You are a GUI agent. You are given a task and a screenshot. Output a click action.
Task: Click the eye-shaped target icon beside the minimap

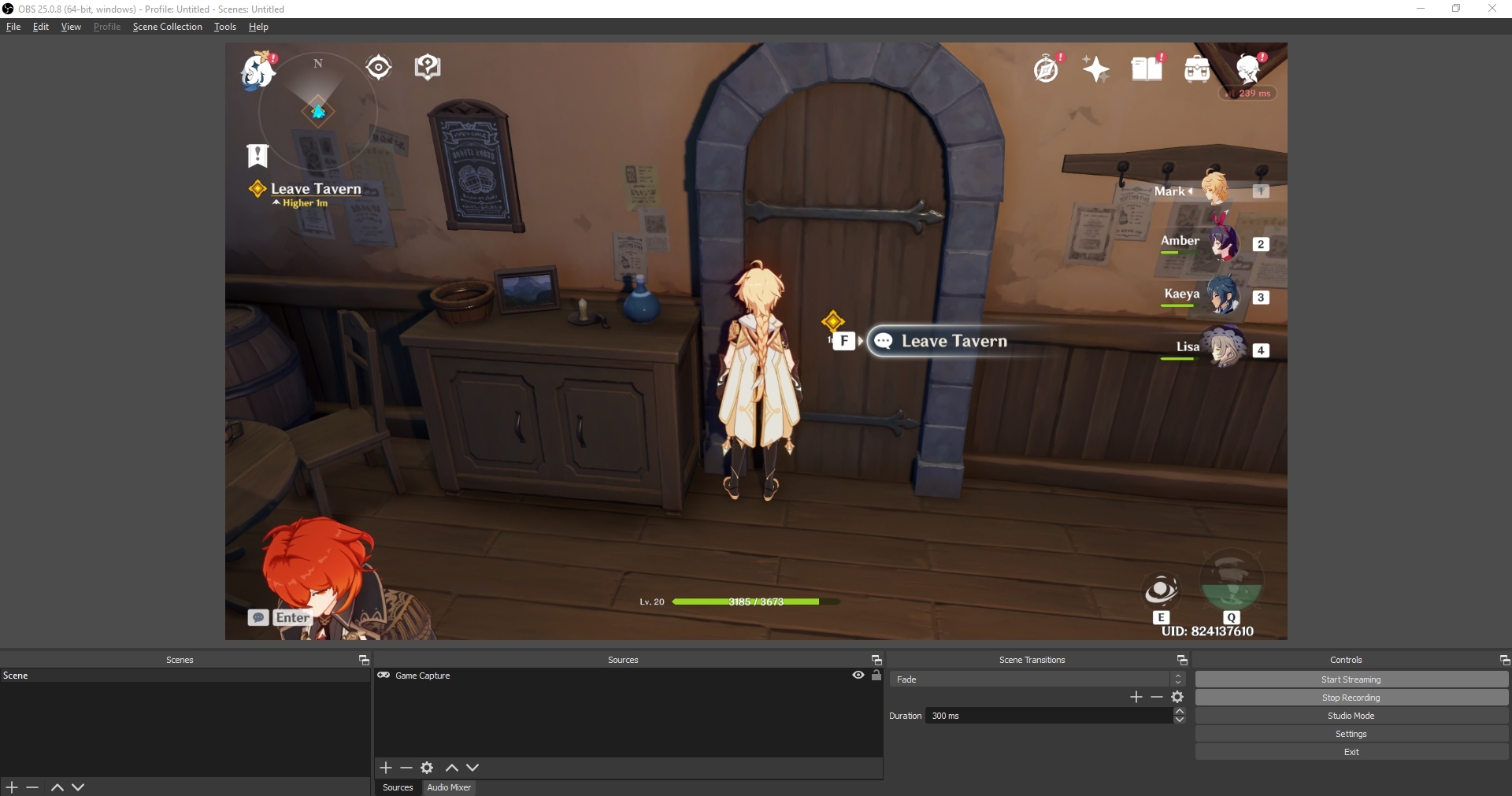379,68
